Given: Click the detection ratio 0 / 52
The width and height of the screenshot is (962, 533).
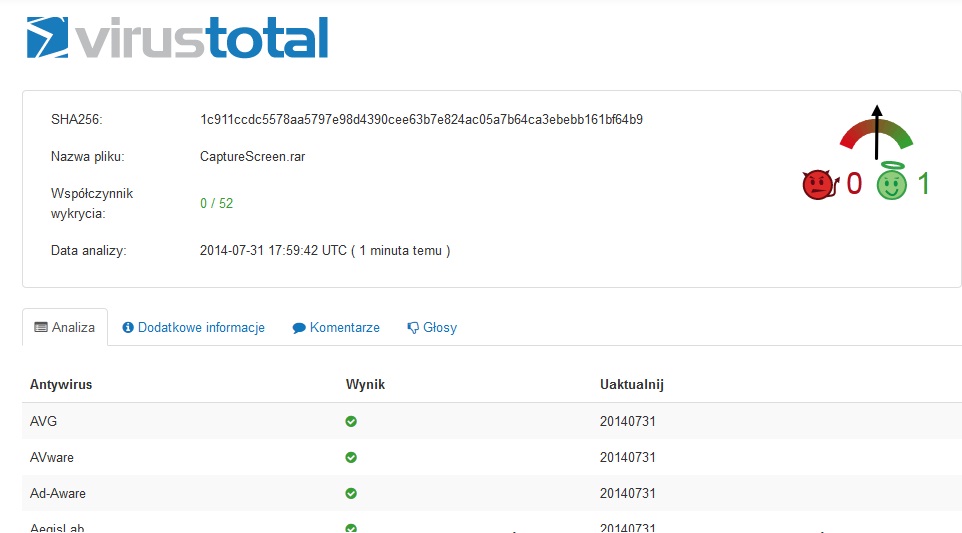Looking at the screenshot, I should click(x=217, y=204).
